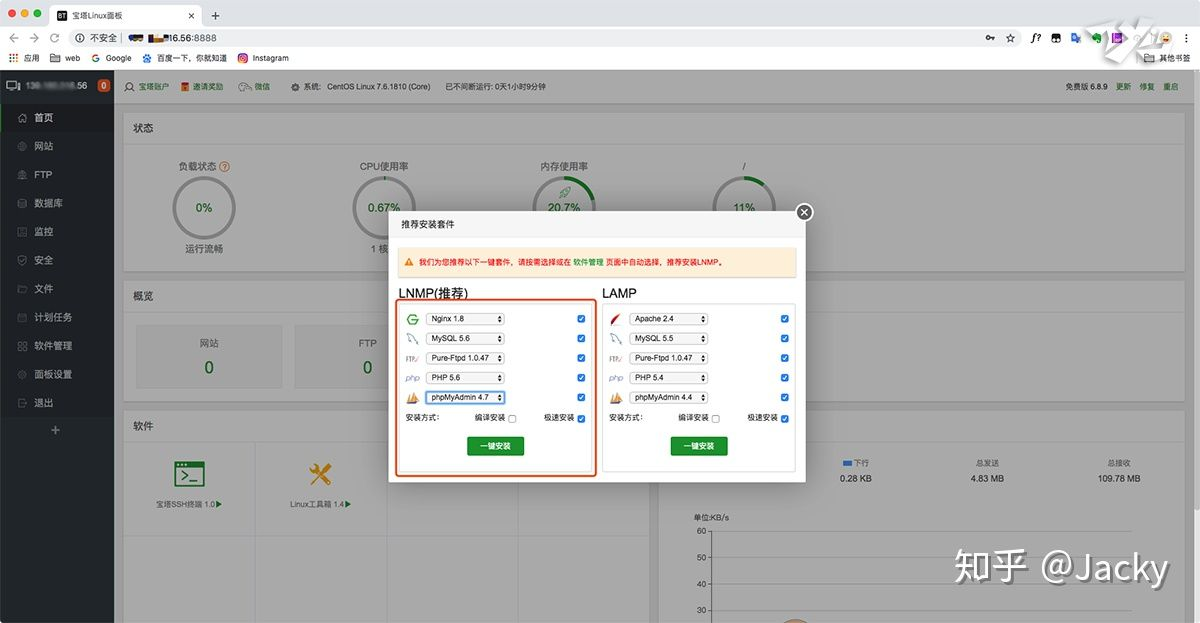This screenshot has width=1200, height=623.
Task: Click the plus icon below sidebar 退出
Action: (x=56, y=430)
